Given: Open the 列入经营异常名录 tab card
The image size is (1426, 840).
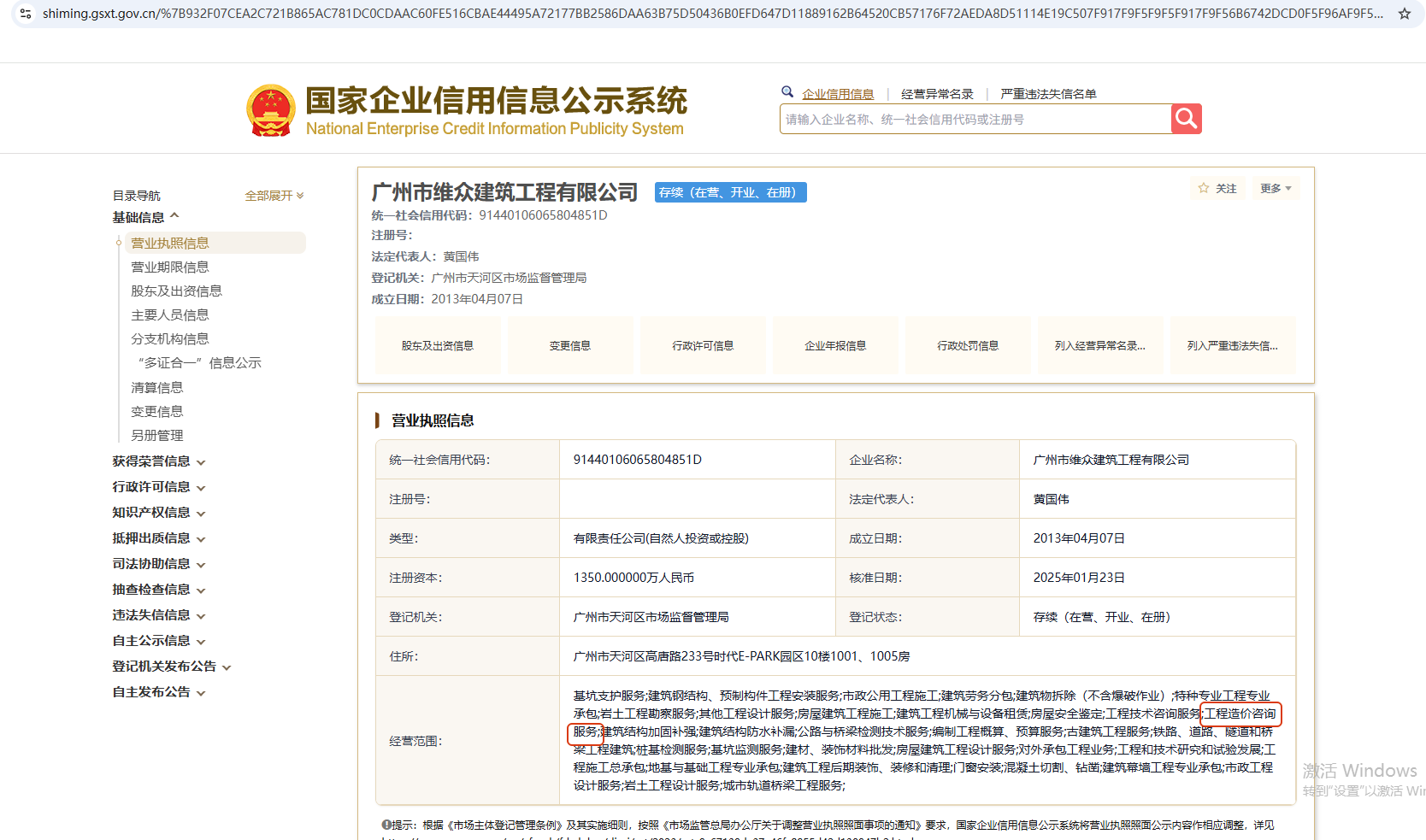Looking at the screenshot, I should click(x=1100, y=345).
